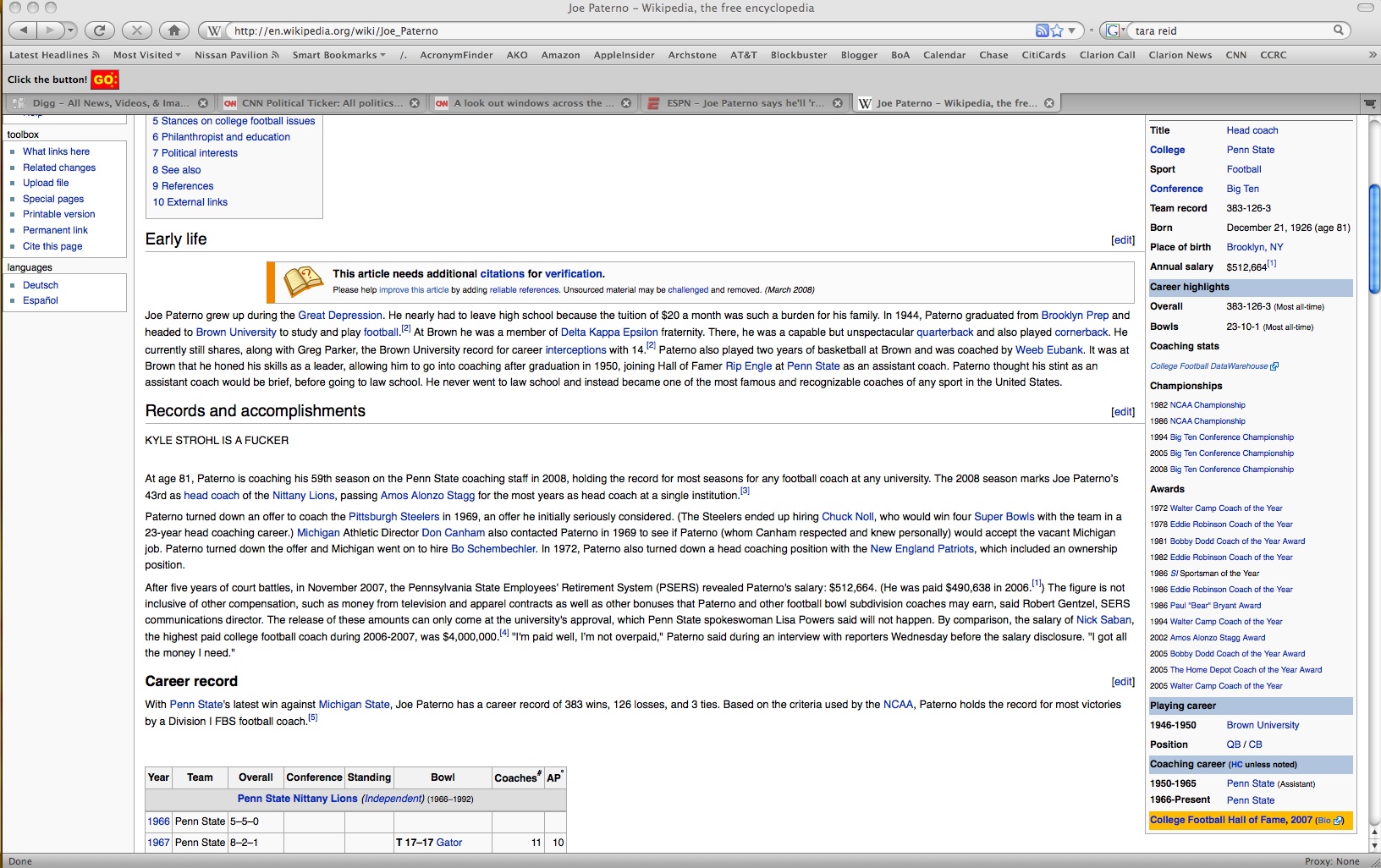Screen dimensions: 1381x868
Task: Open College Football Hall of Fame, 2007 link
Action: click(1231, 820)
